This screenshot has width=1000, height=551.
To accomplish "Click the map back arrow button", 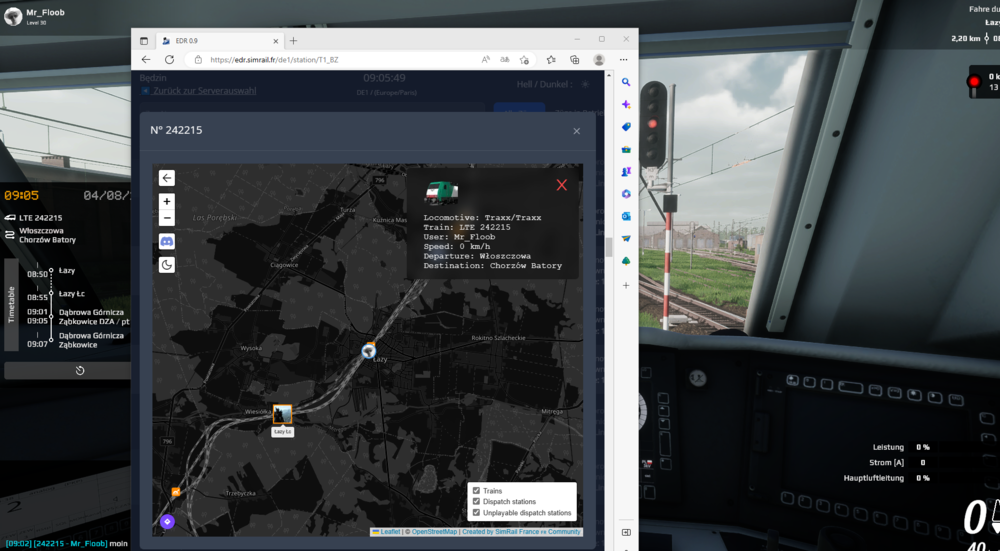I will (x=167, y=178).
